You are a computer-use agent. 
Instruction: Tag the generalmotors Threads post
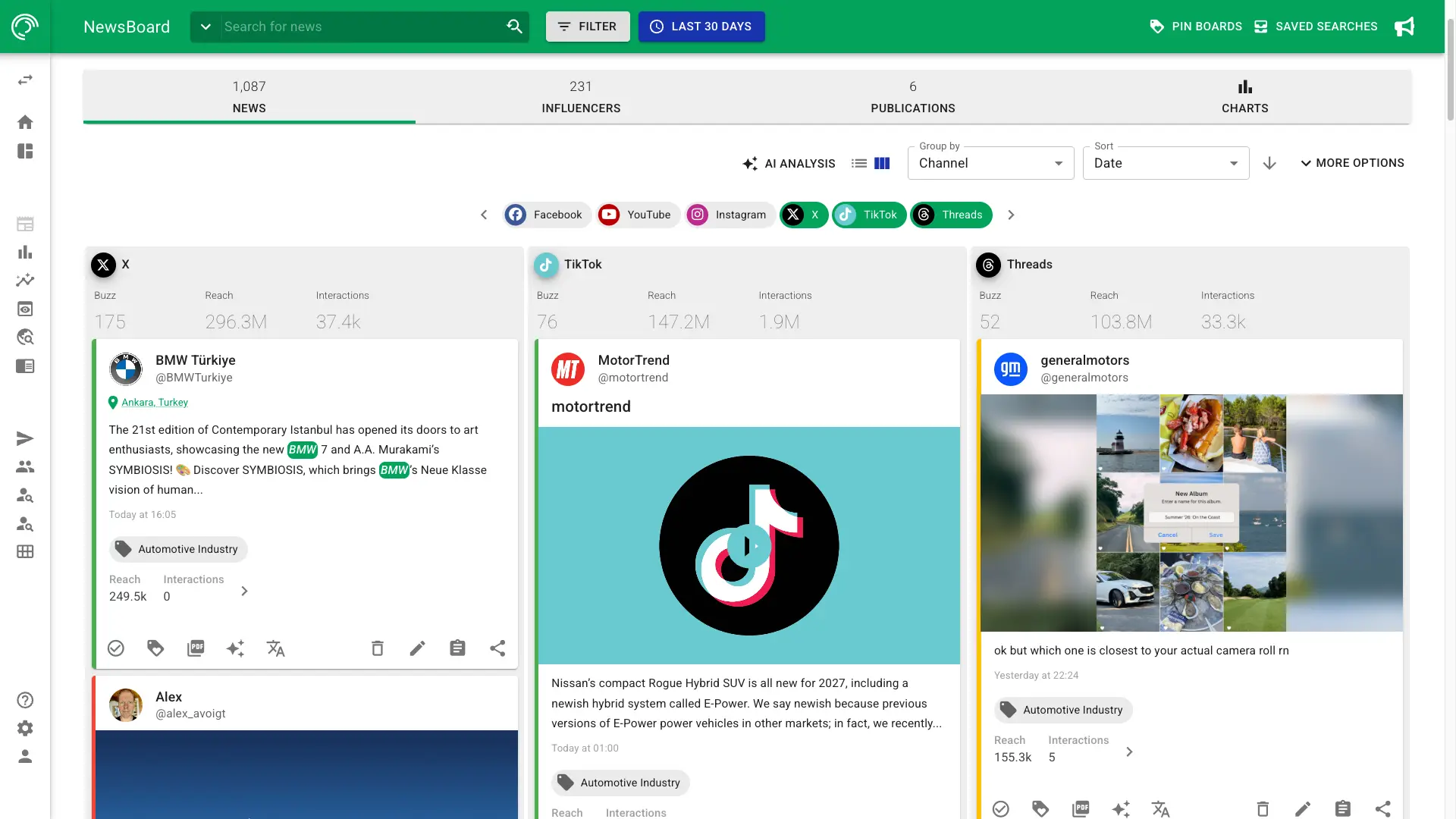point(1041,809)
